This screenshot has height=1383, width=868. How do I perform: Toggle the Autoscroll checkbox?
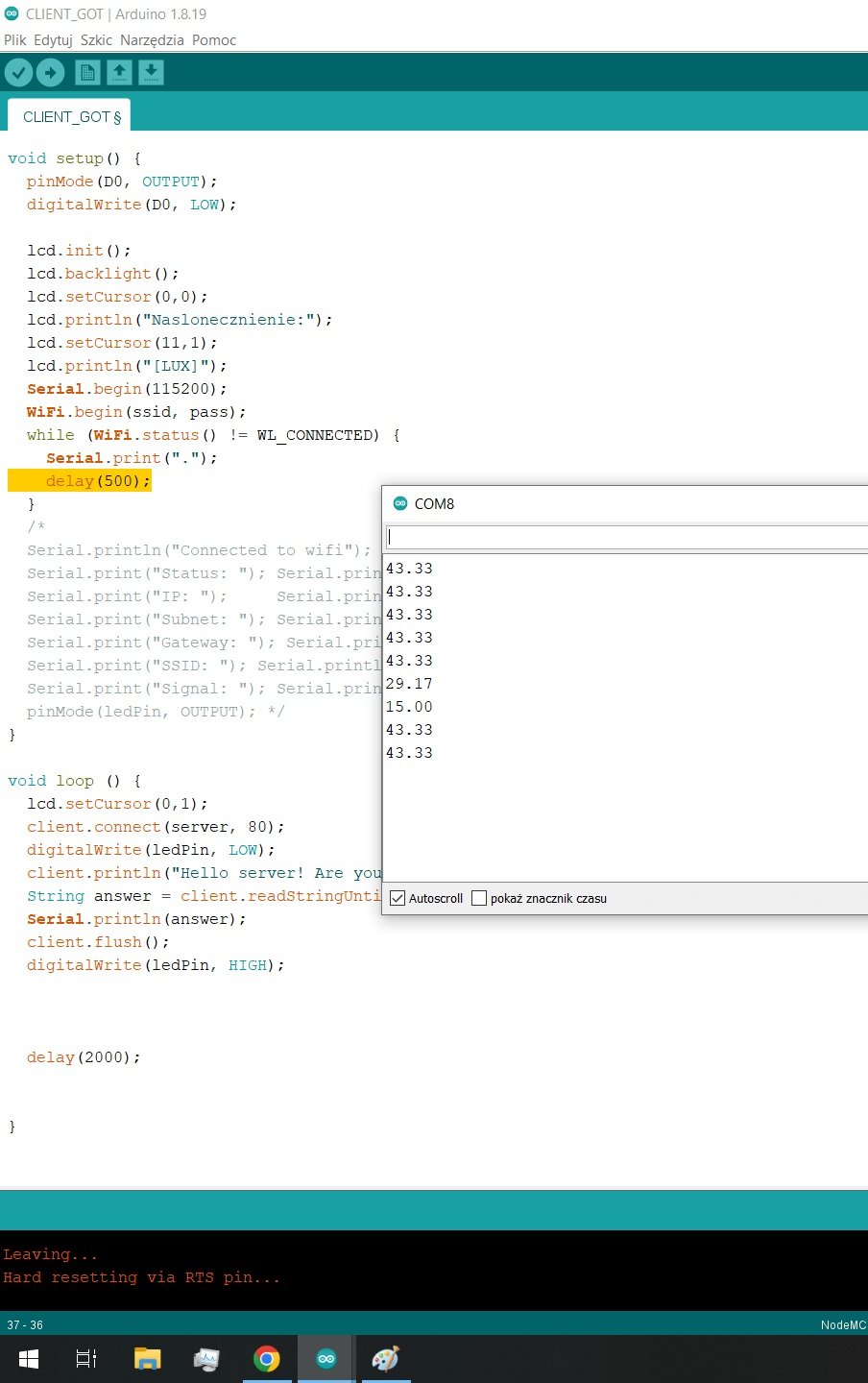tap(398, 899)
